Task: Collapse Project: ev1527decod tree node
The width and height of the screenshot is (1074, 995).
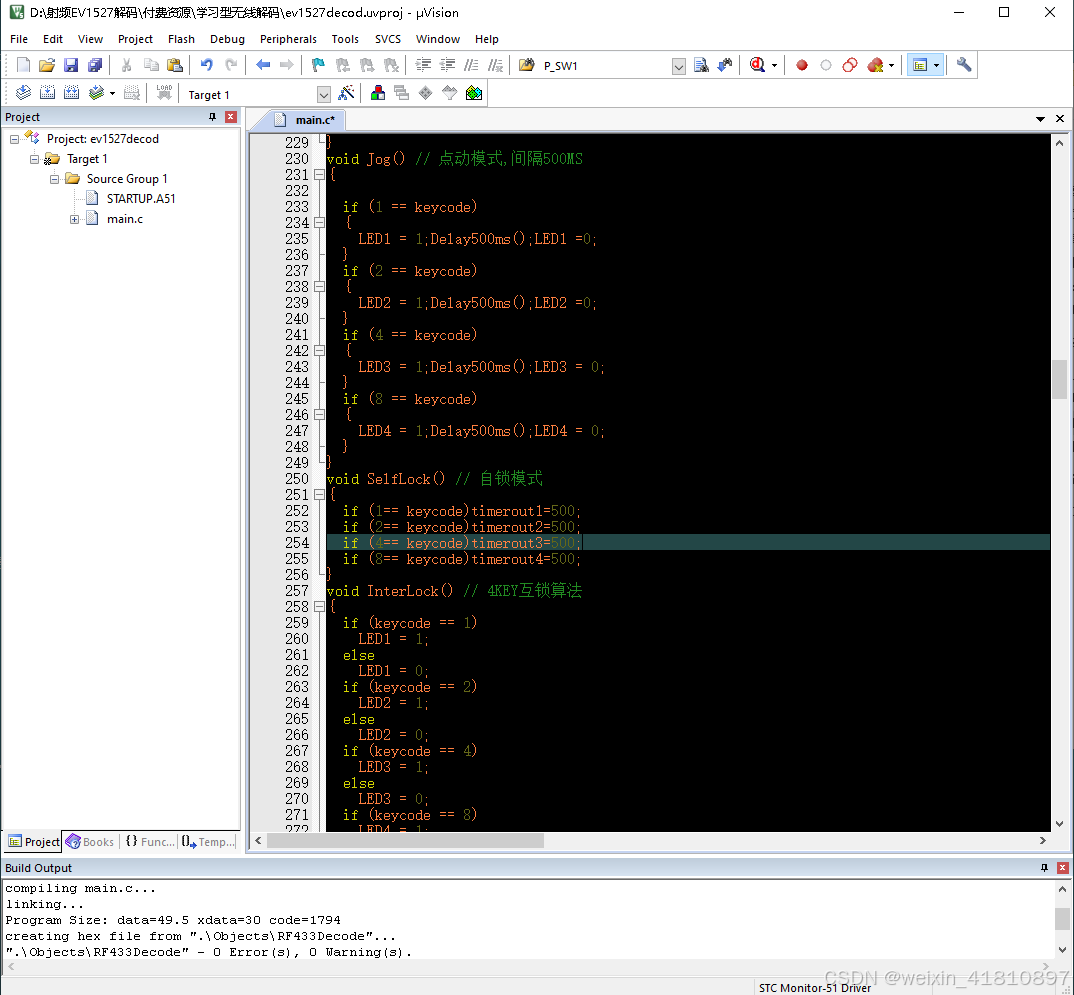Action: coord(14,139)
